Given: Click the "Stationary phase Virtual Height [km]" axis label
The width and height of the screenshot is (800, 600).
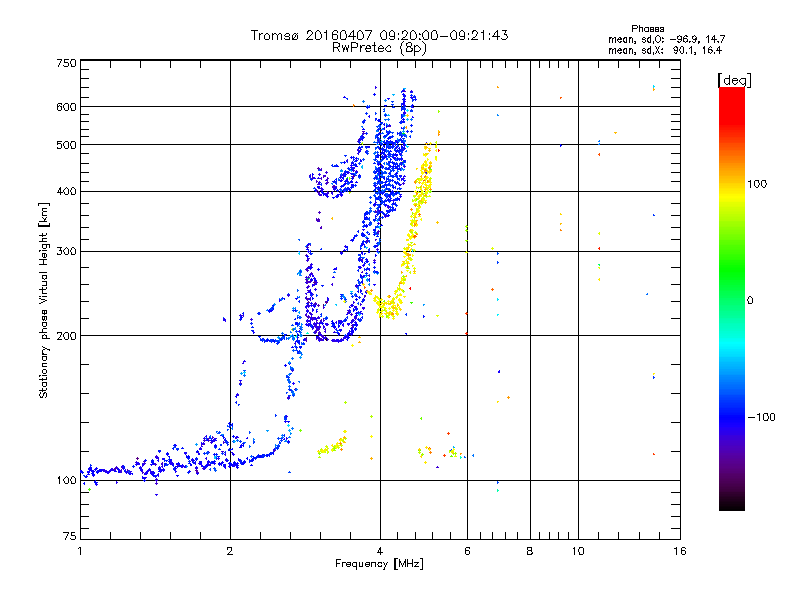Looking at the screenshot, I should click(43, 301).
